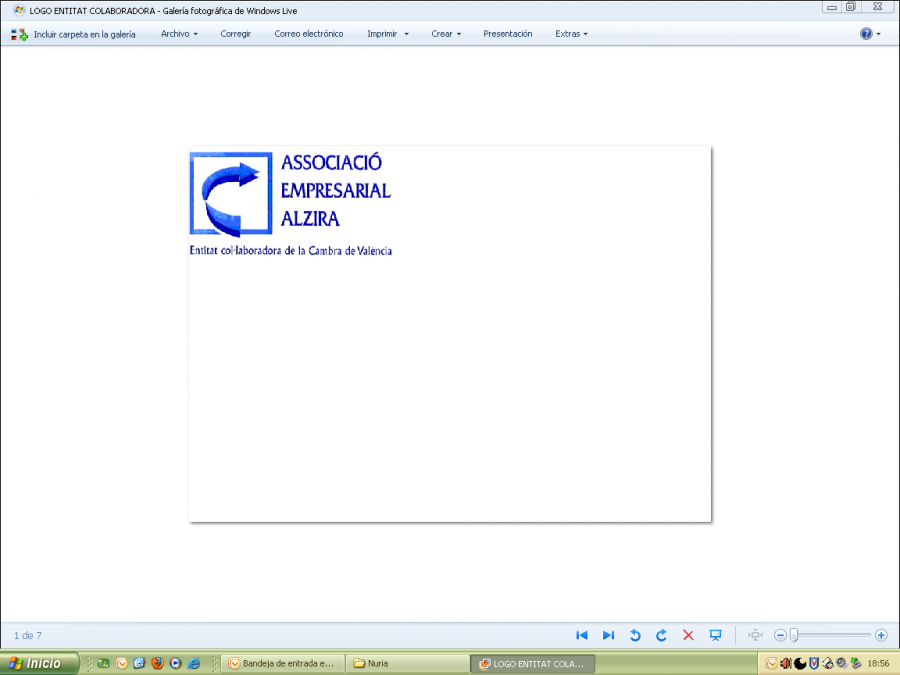The width and height of the screenshot is (900, 675).
Task: Open the Corregir panel
Action: (x=235, y=34)
